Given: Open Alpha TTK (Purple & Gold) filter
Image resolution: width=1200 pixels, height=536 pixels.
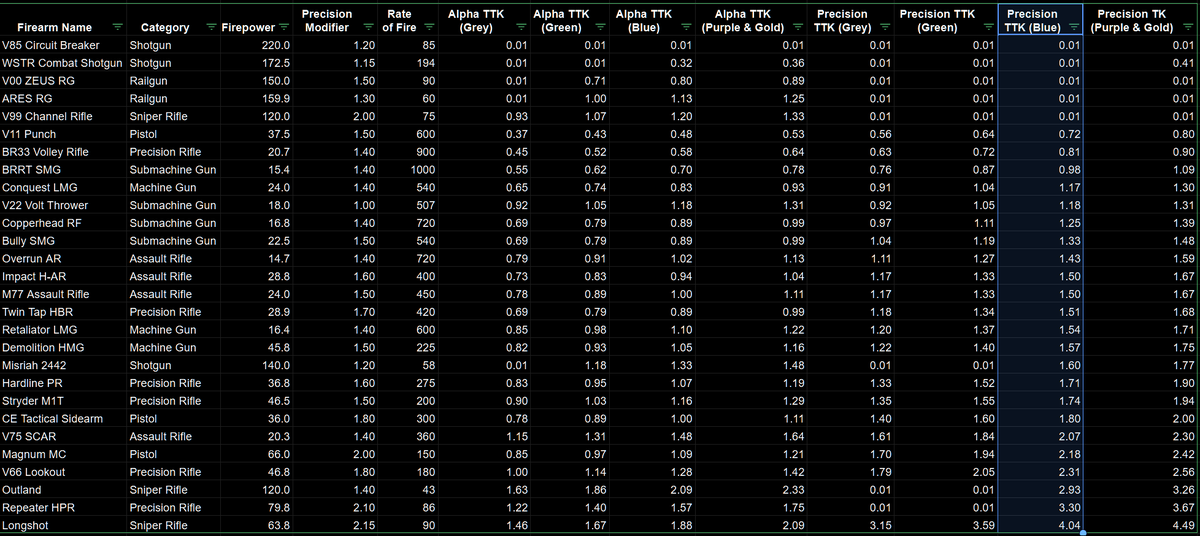Looking at the screenshot, I should point(797,27).
